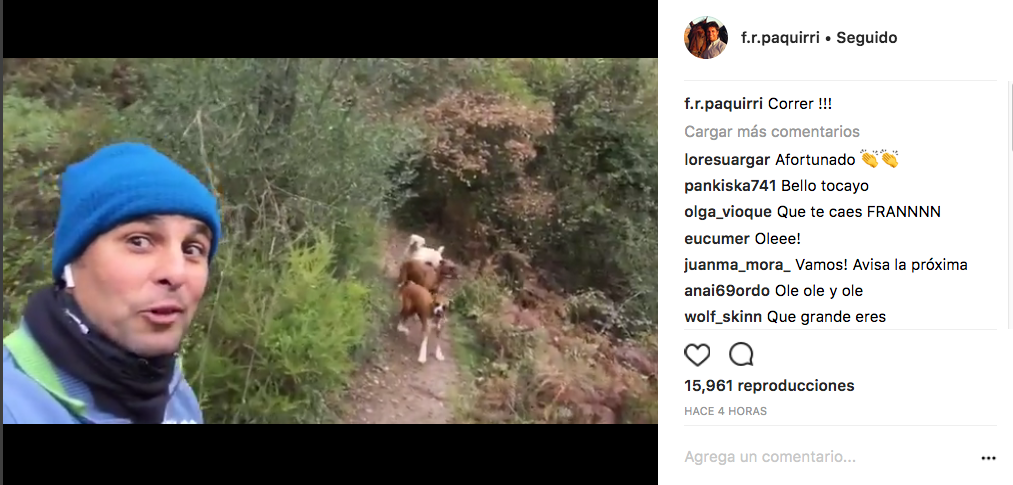Click f.r.paquirri name in the caption
The height and width of the screenshot is (485, 1013).
tap(724, 104)
